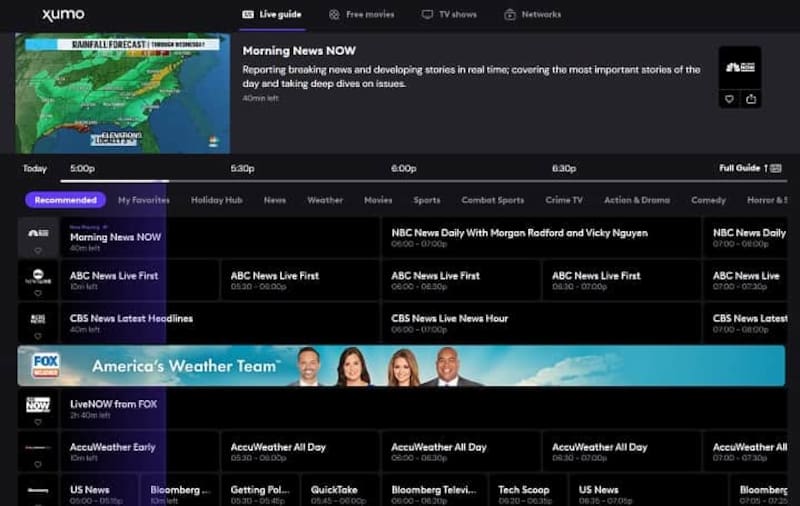Click the NBC News NOW channel logo
The width and height of the screenshot is (800, 506).
38,232
